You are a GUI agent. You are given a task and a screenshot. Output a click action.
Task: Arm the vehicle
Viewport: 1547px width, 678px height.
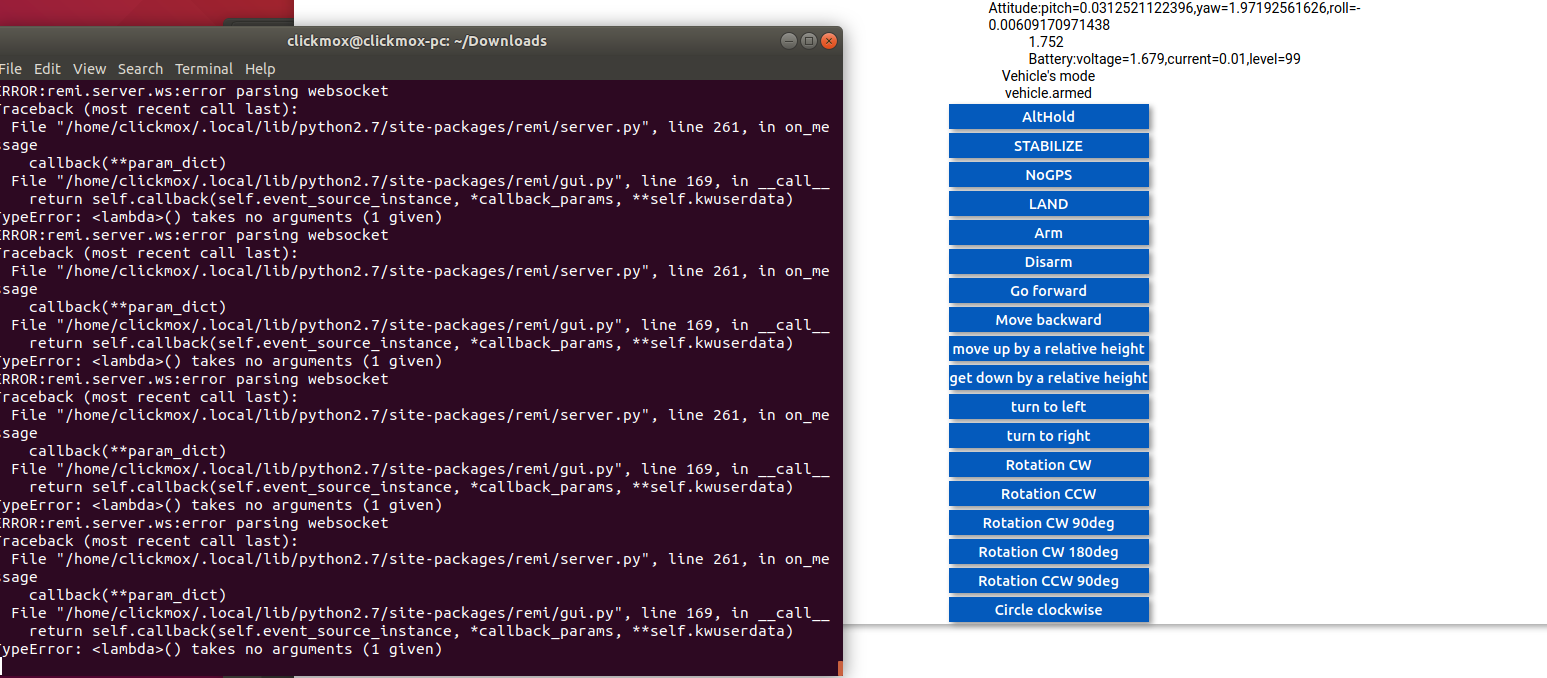pyautogui.click(x=1048, y=232)
